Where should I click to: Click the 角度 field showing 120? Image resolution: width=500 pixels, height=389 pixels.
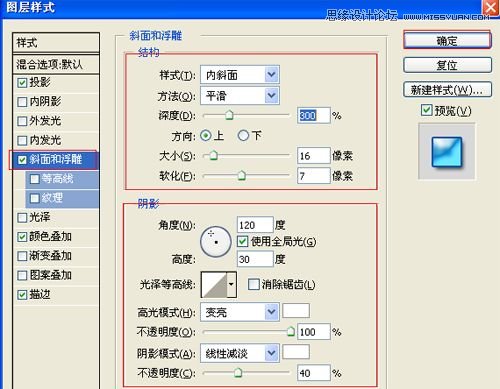[255, 225]
